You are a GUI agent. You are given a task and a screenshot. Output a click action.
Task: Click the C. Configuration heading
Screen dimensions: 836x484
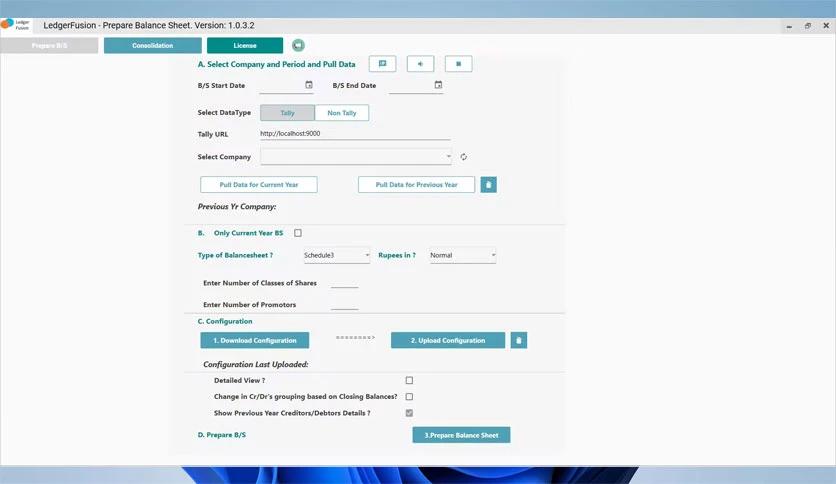click(225, 321)
